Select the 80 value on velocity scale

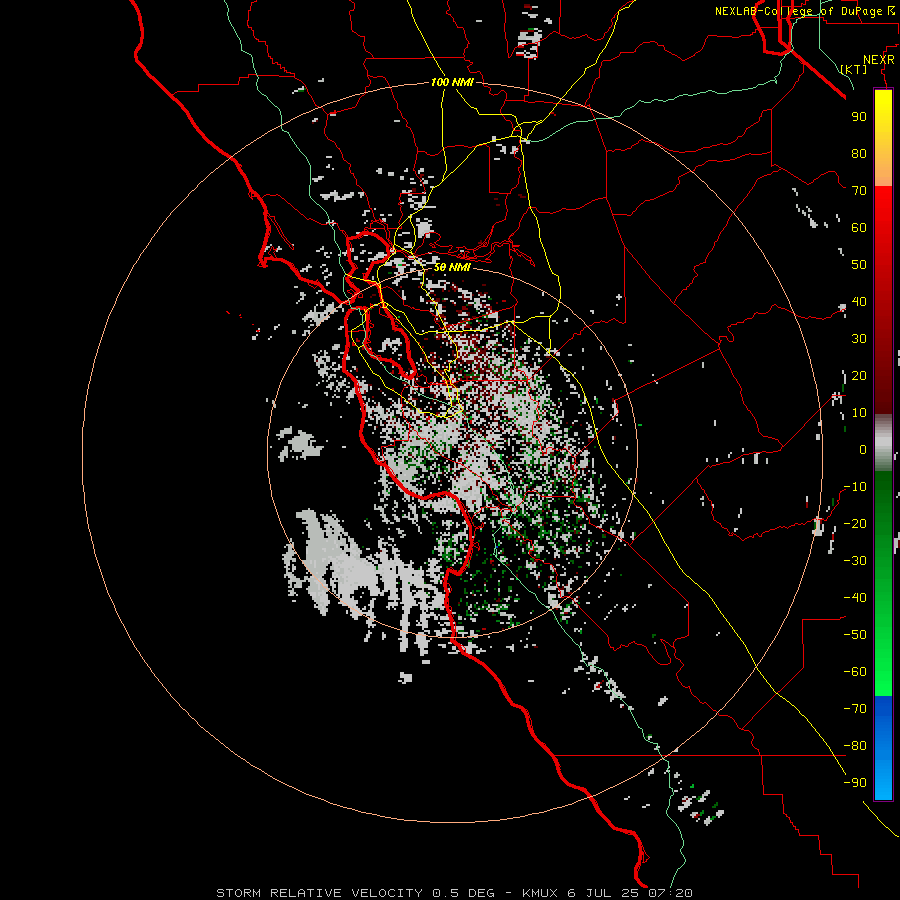(x=859, y=154)
